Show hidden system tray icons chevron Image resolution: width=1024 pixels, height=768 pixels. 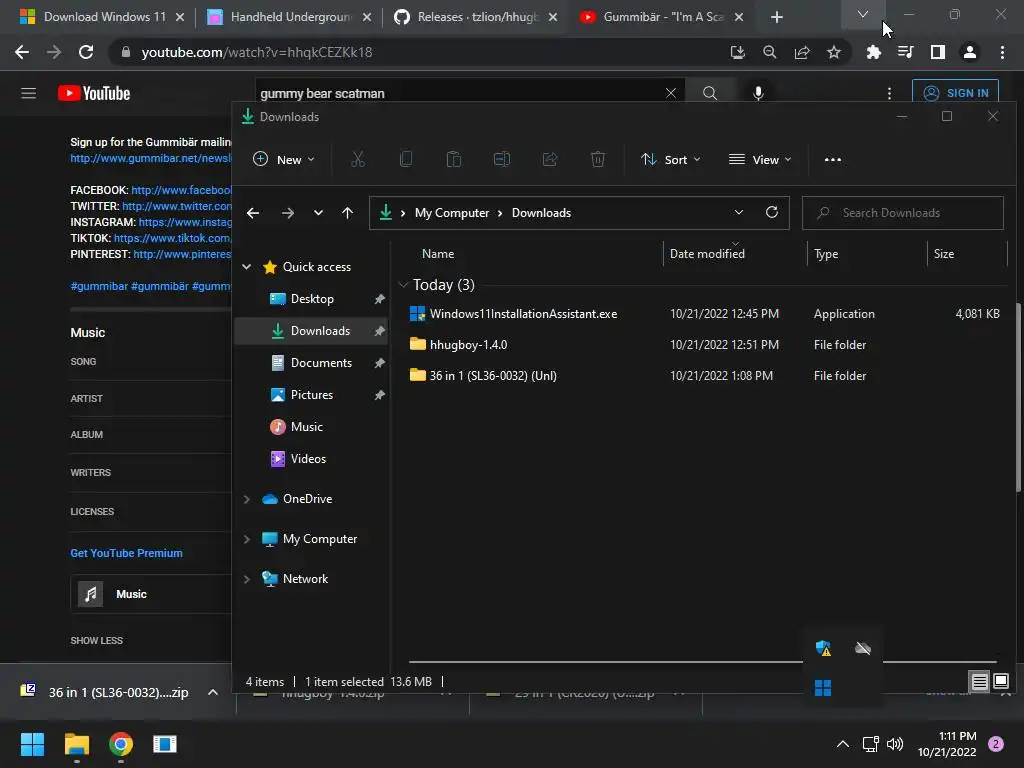(843, 744)
